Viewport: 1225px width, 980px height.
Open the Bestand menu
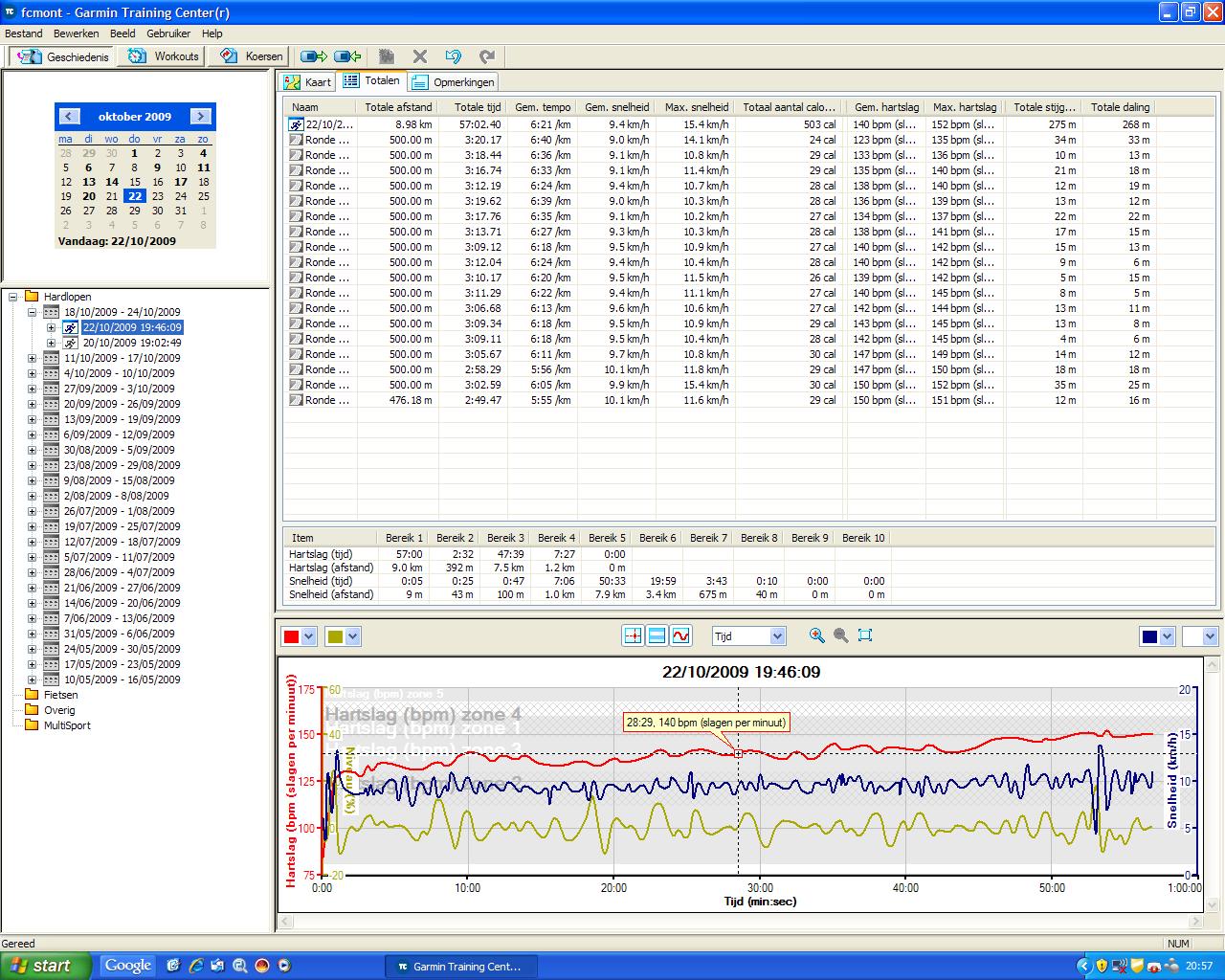click(x=24, y=33)
